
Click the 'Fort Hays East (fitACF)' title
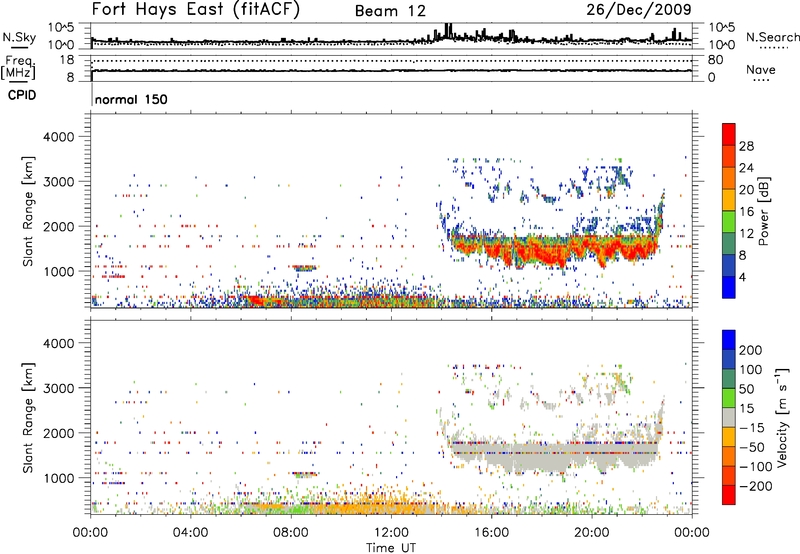click(x=196, y=10)
